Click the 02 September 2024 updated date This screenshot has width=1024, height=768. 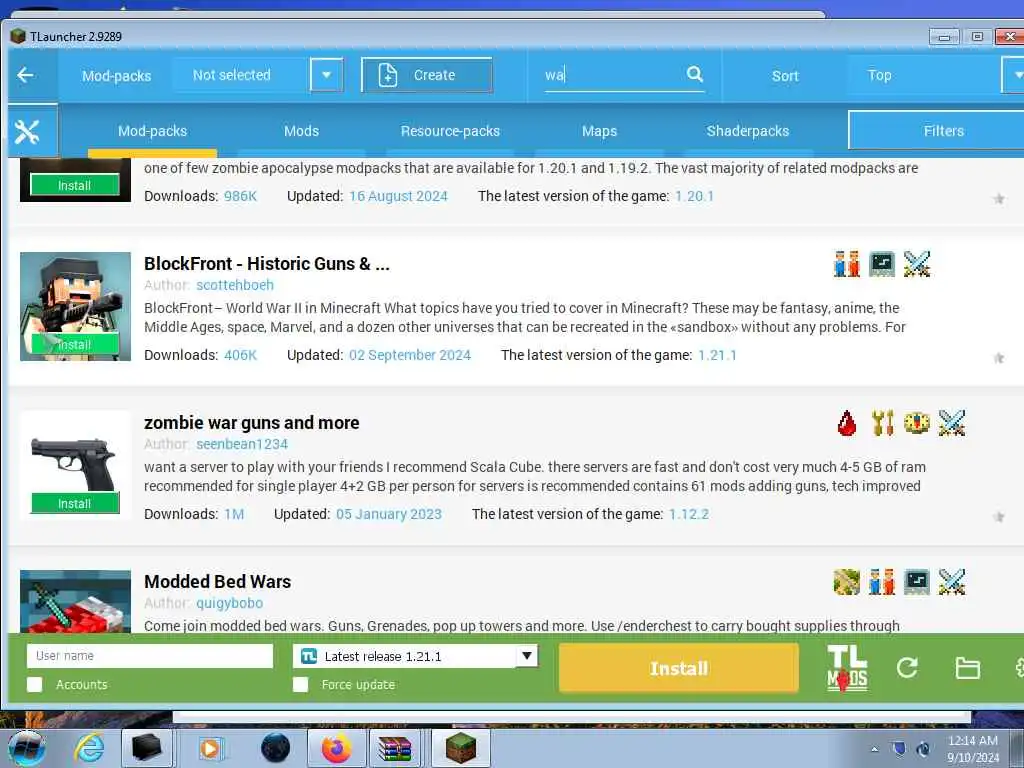pyautogui.click(x=409, y=355)
